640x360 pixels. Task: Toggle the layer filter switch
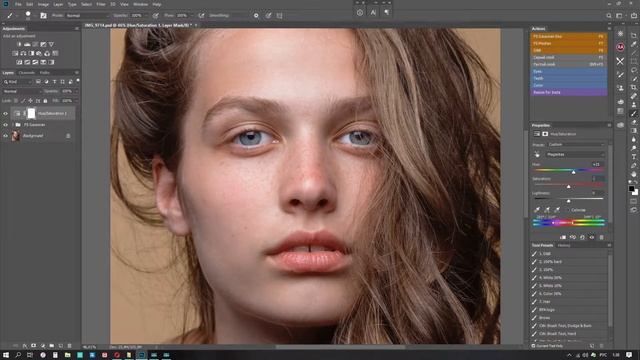(78, 80)
